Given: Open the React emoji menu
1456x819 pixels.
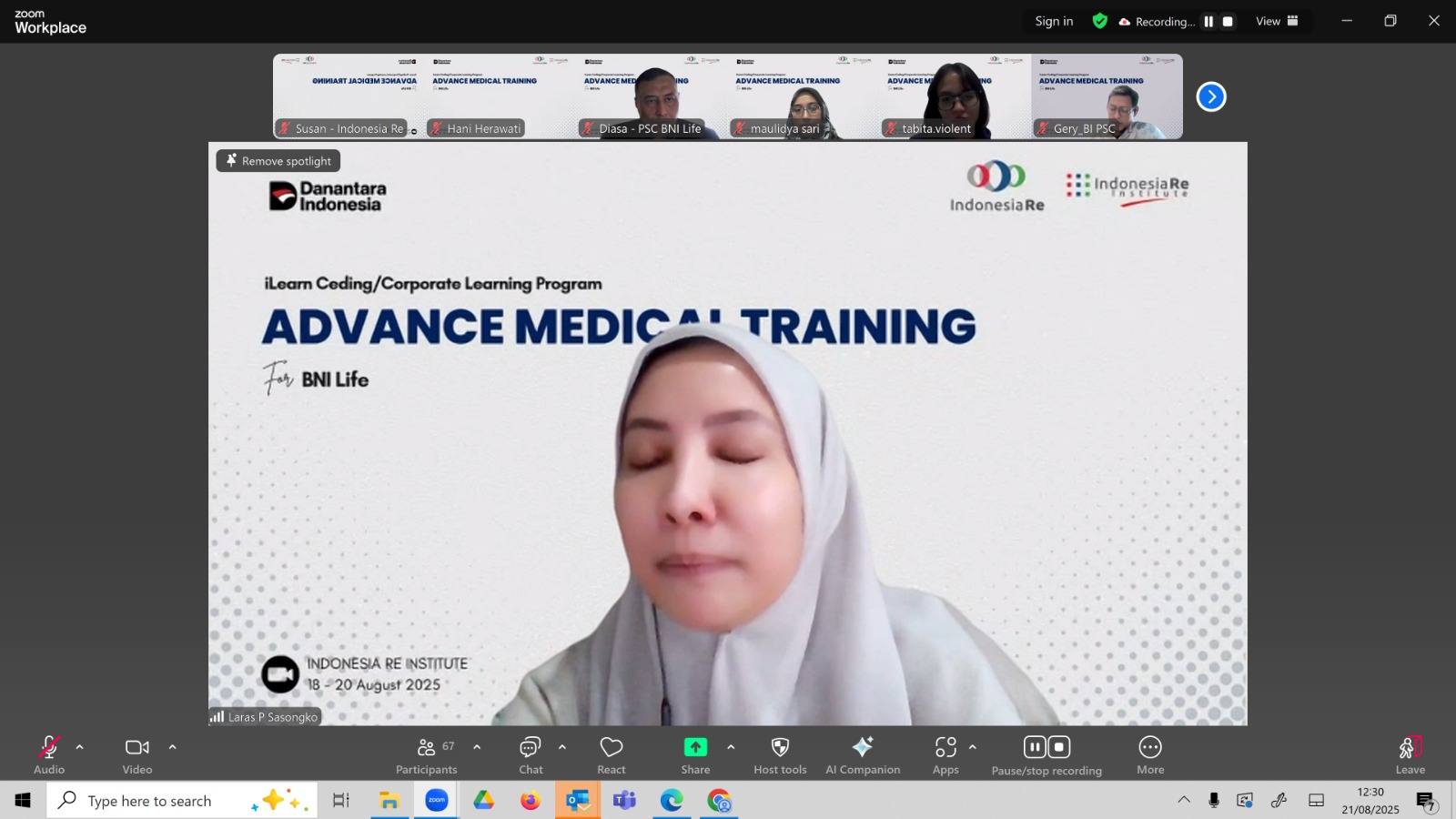Looking at the screenshot, I should [612, 754].
